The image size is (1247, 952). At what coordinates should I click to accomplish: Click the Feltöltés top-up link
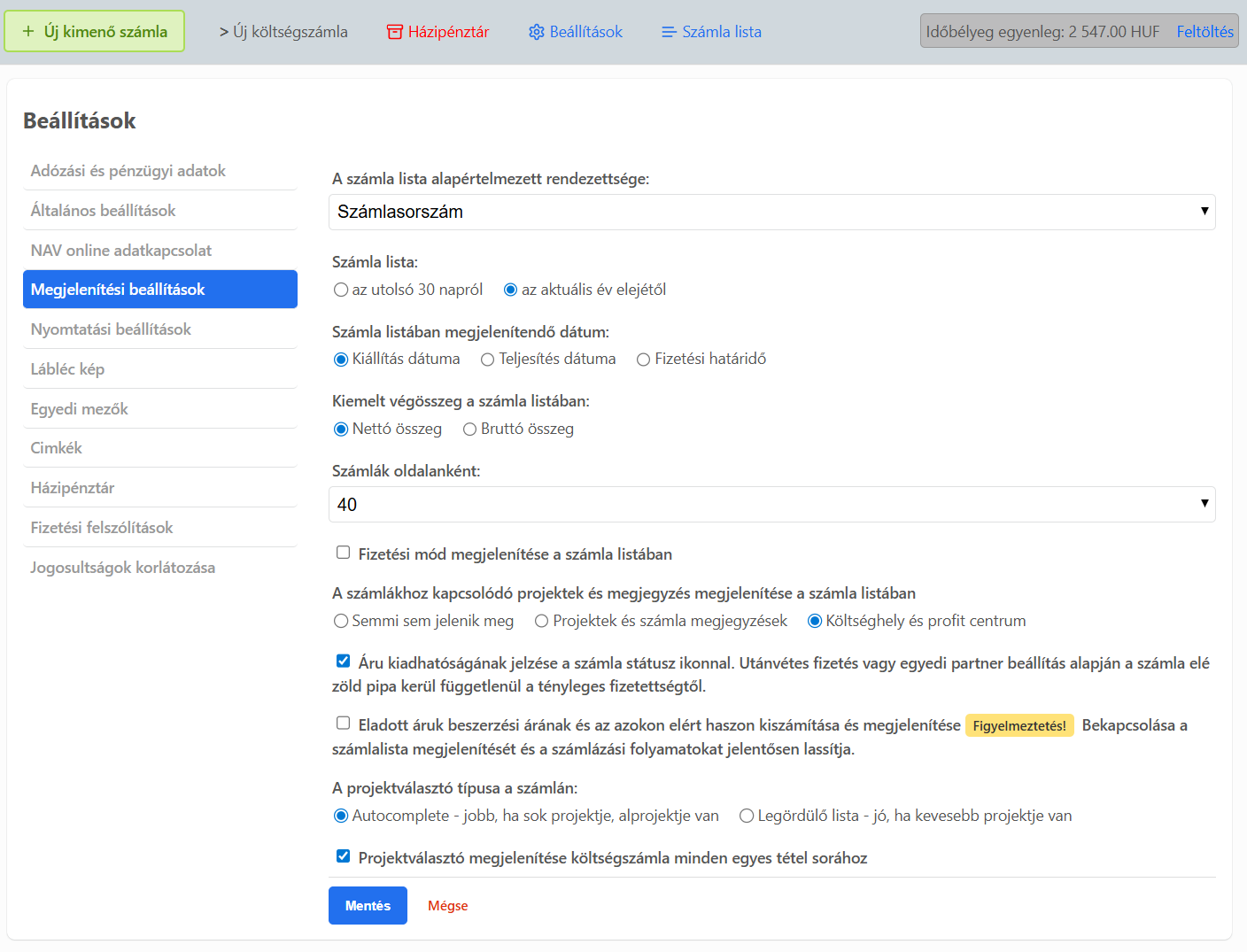coord(1204,32)
